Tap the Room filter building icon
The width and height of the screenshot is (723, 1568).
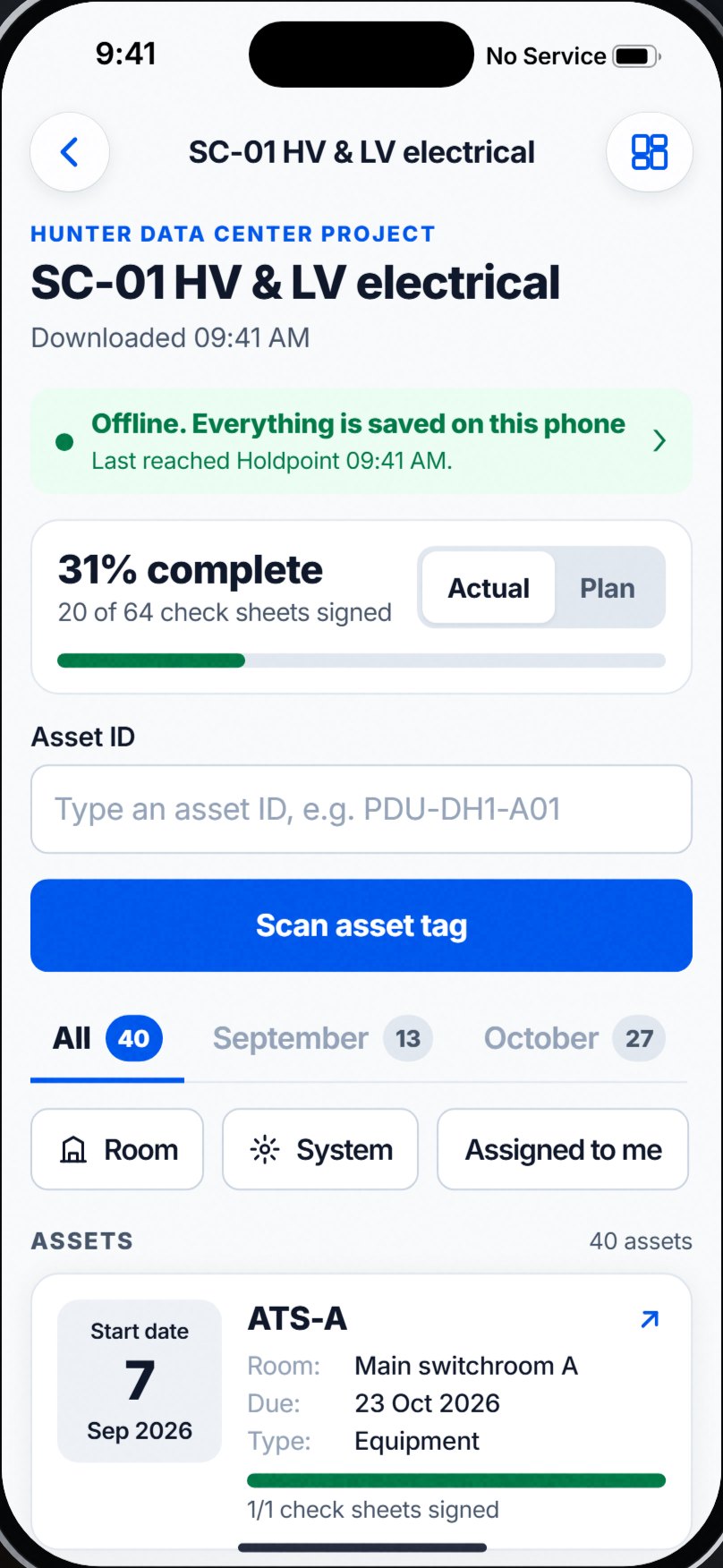coord(73,1149)
